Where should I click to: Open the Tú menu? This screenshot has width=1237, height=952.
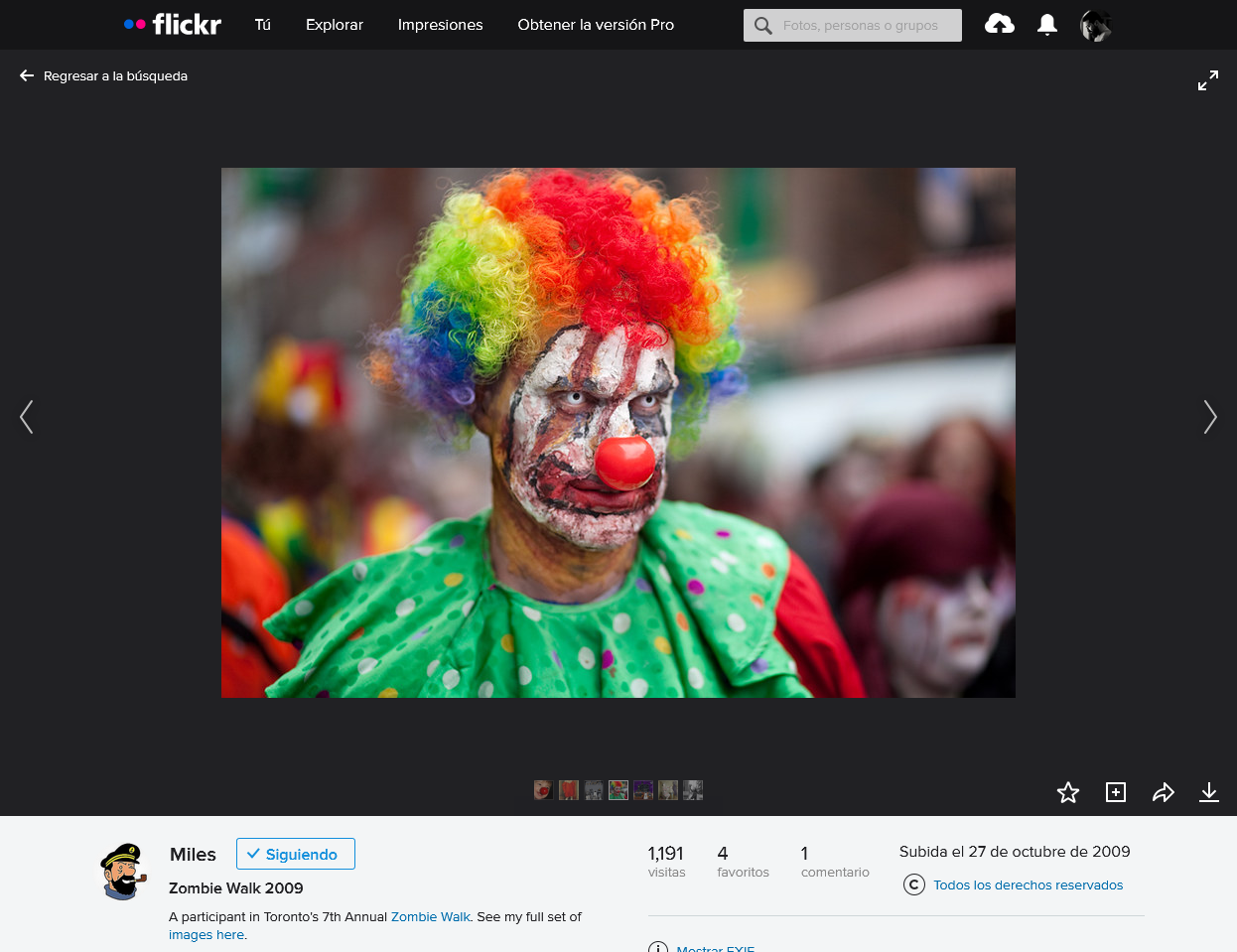tap(262, 25)
